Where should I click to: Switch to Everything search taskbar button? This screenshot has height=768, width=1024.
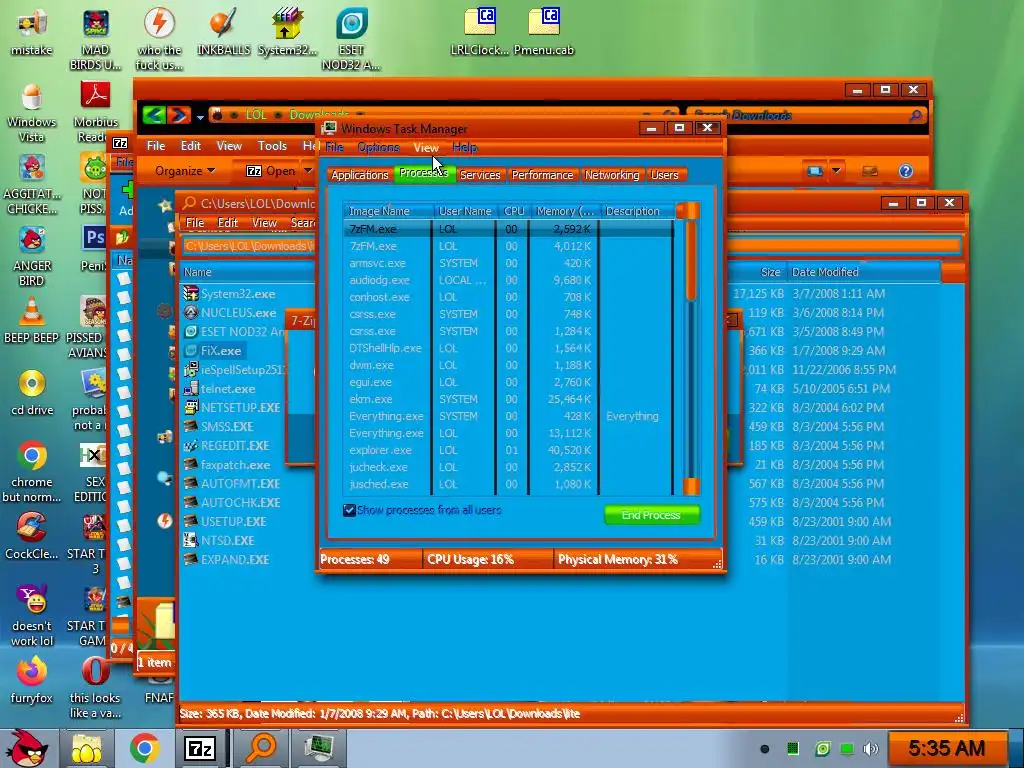coord(259,748)
